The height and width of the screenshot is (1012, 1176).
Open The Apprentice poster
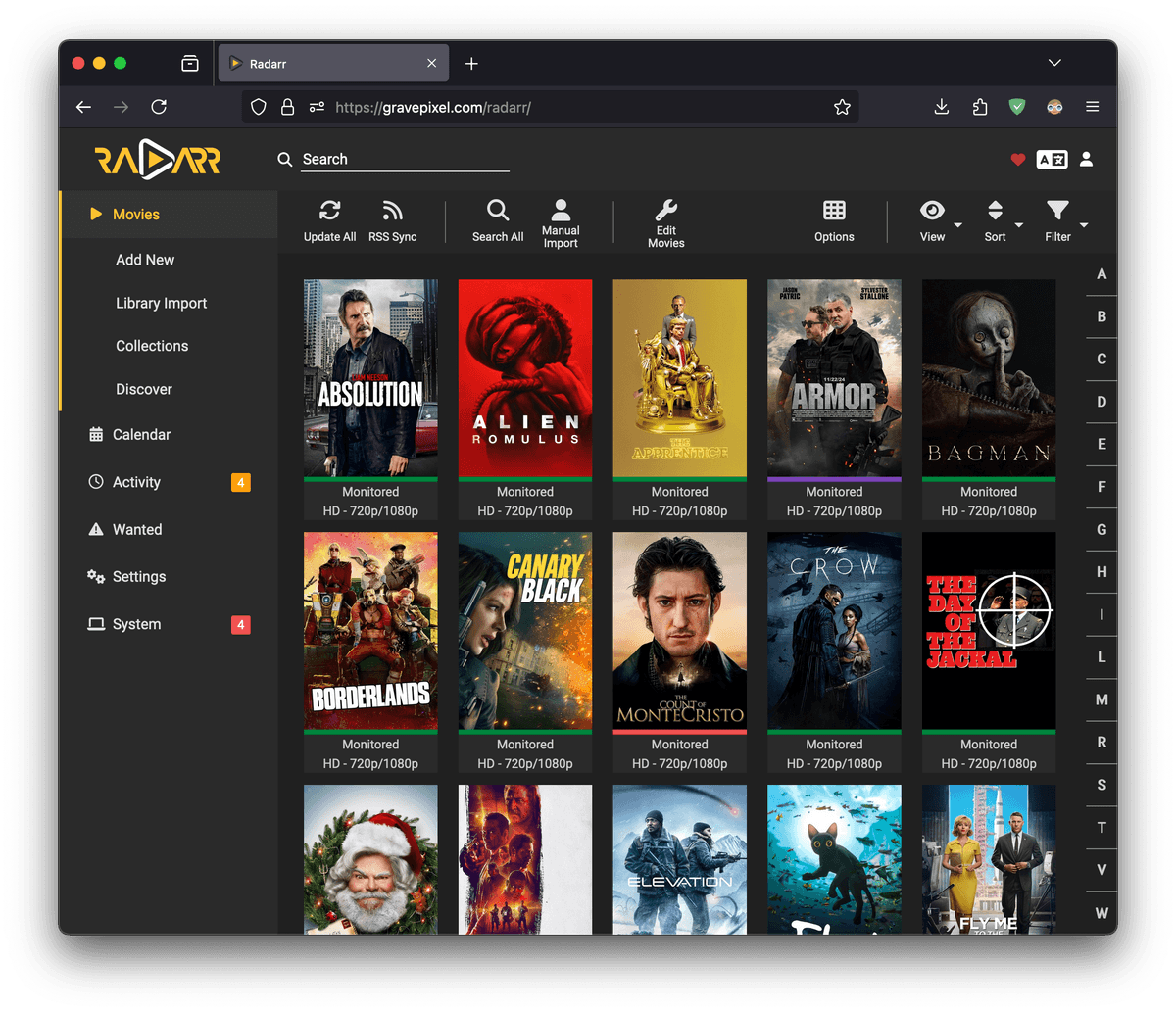[x=680, y=378]
